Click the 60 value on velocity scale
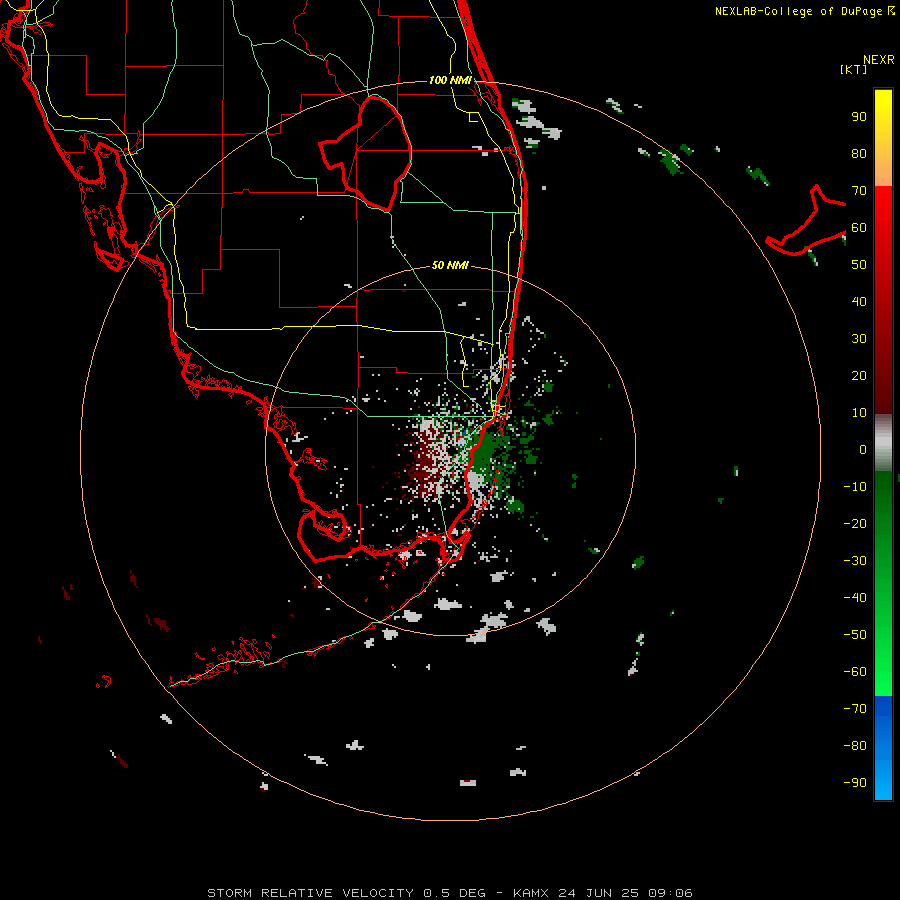This screenshot has width=900, height=900. tap(859, 227)
